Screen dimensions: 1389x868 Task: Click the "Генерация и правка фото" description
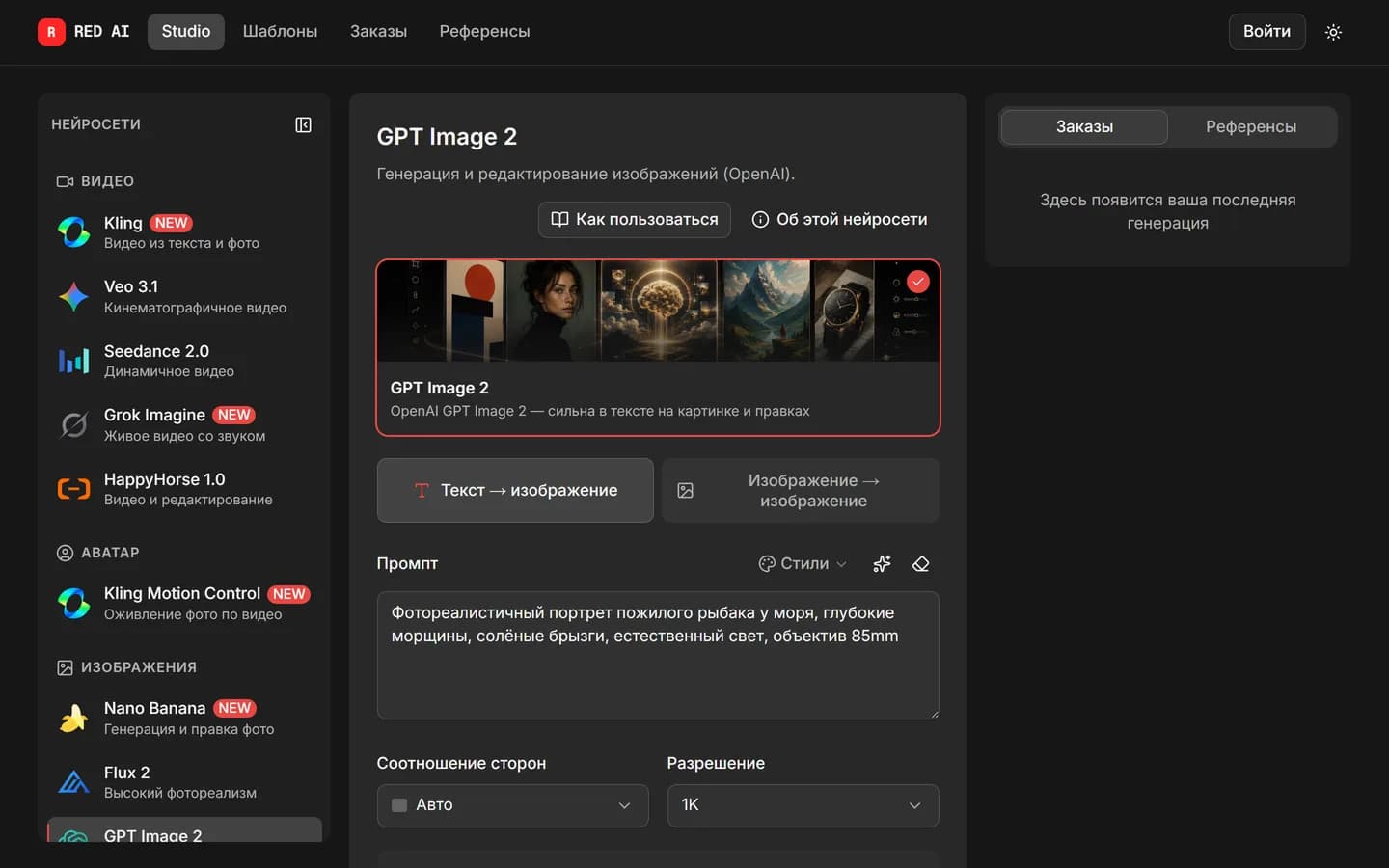(189, 729)
